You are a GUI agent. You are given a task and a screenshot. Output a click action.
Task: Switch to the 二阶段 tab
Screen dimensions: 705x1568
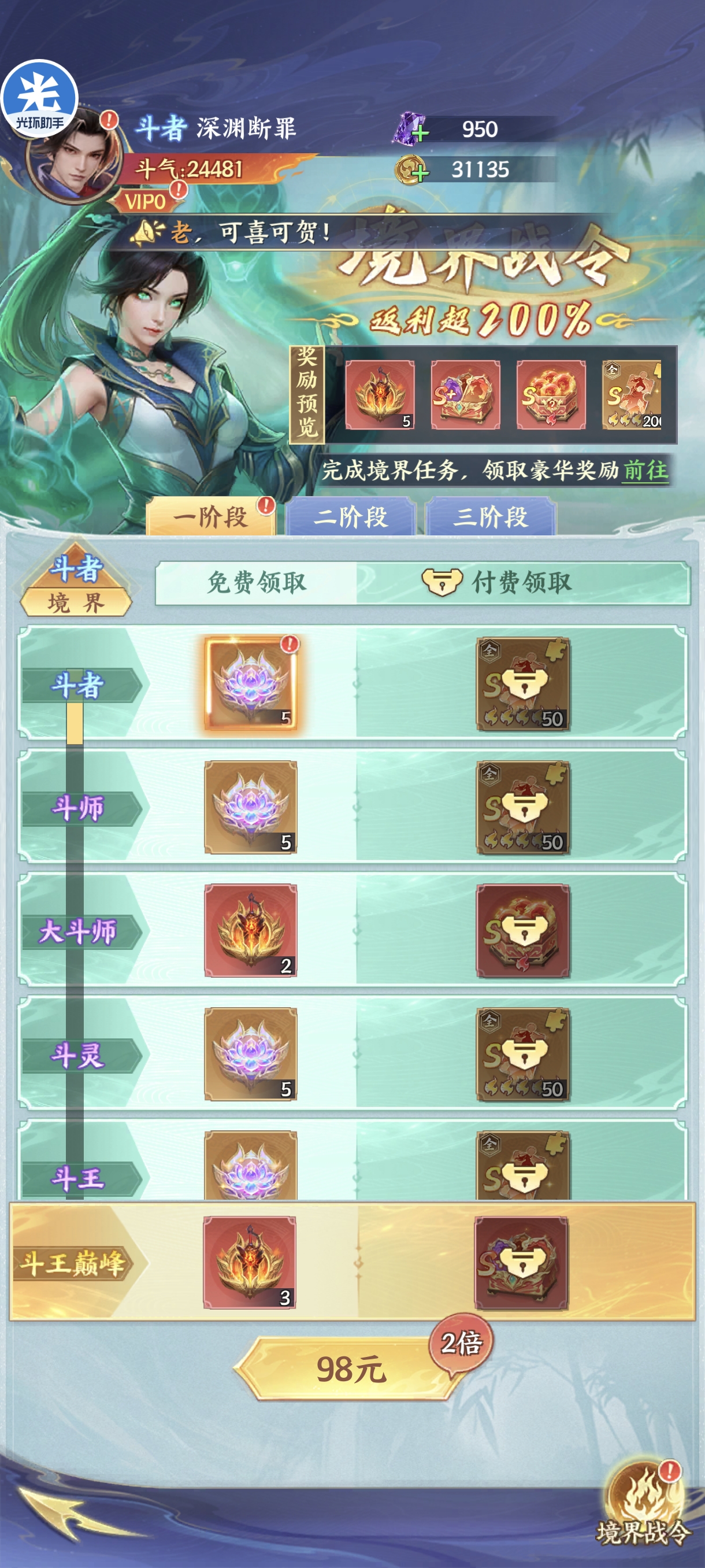click(351, 516)
